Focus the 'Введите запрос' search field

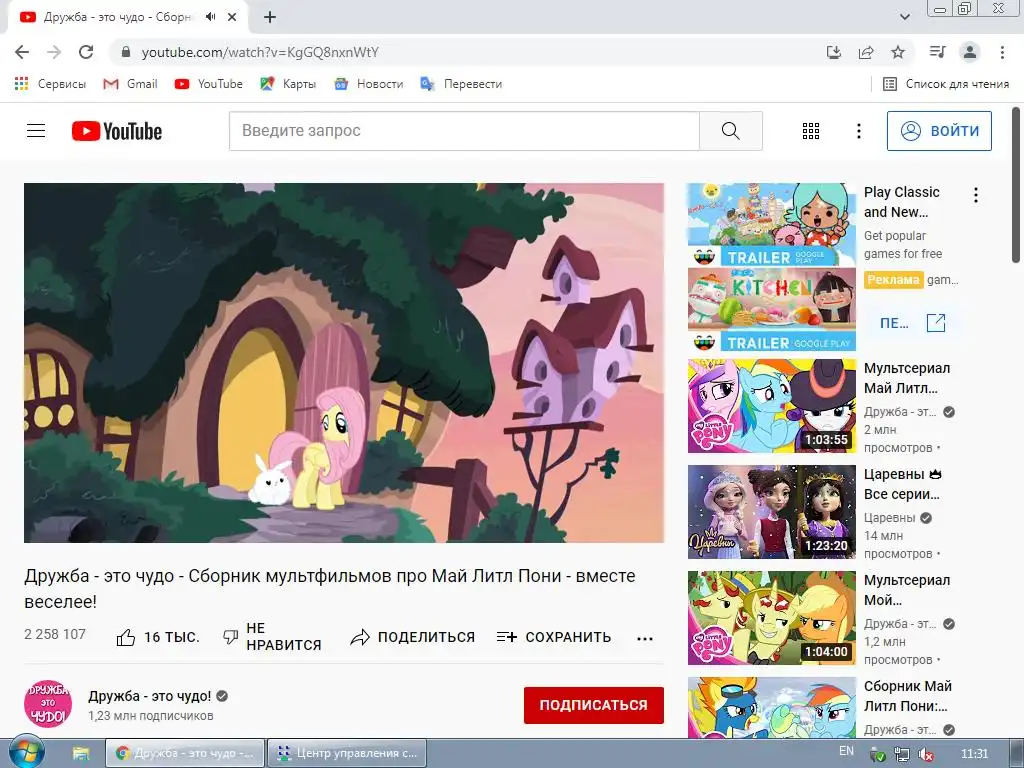(x=464, y=131)
